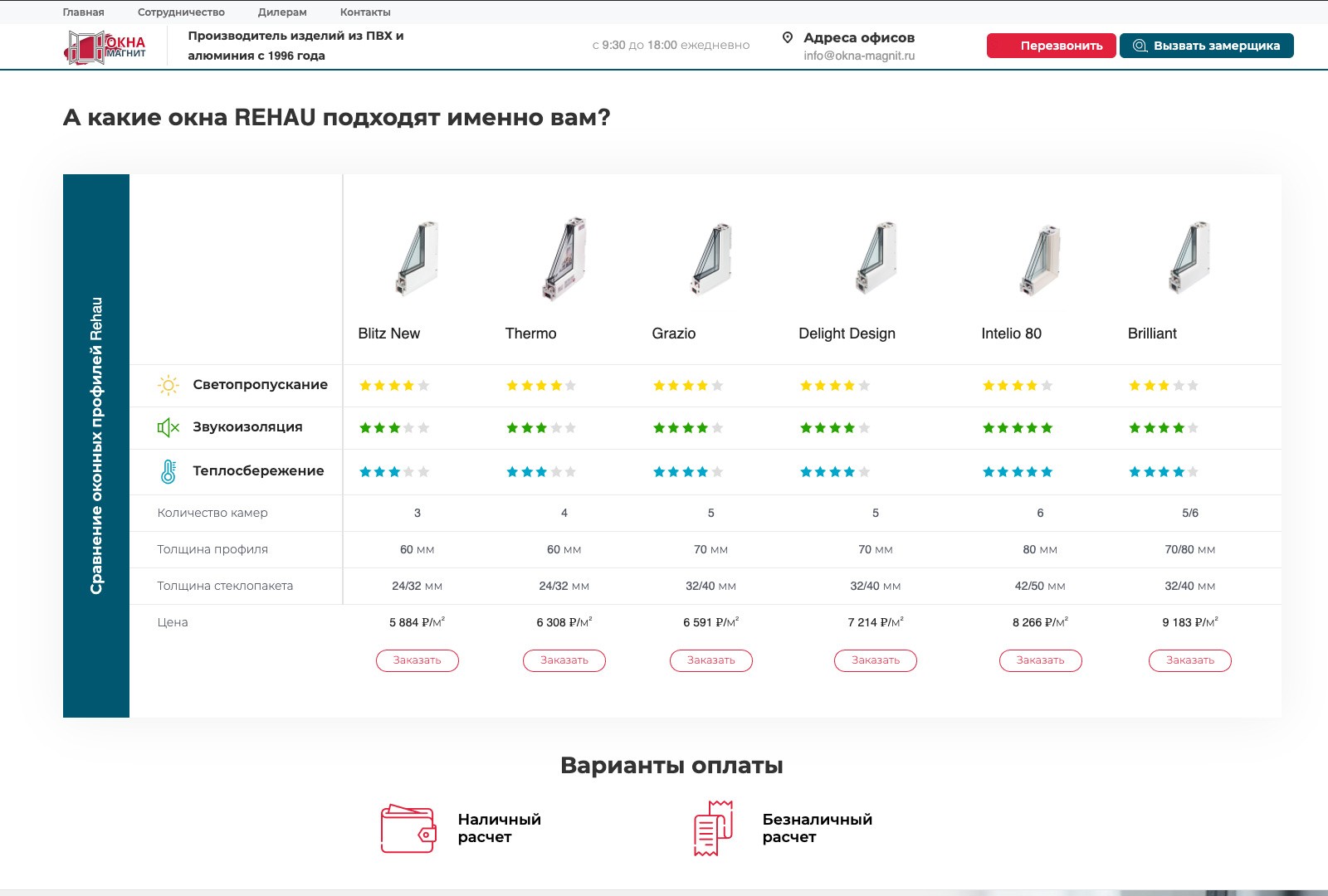Open the Адреса офисов link

(859, 37)
